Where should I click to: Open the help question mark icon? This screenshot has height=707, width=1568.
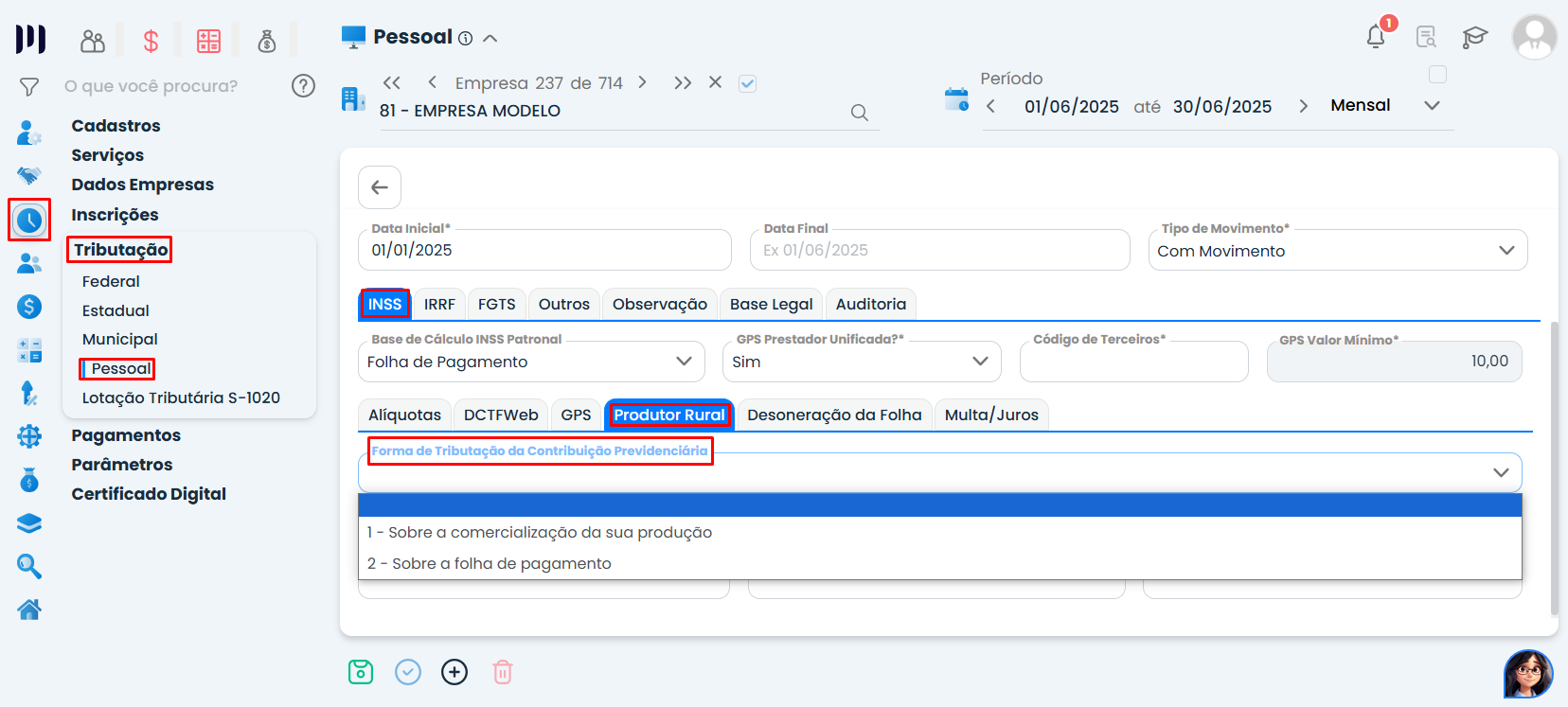coord(303,86)
